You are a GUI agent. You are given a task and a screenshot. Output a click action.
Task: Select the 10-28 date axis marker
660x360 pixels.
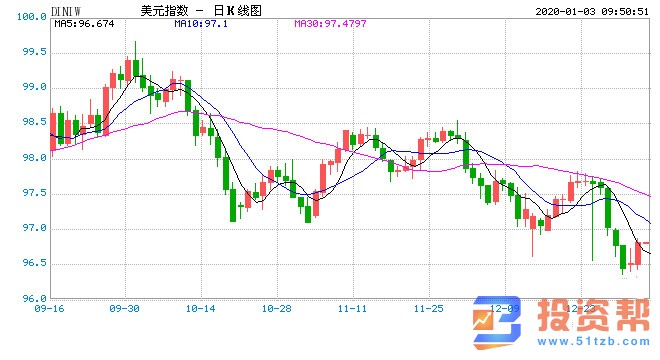pos(277,309)
